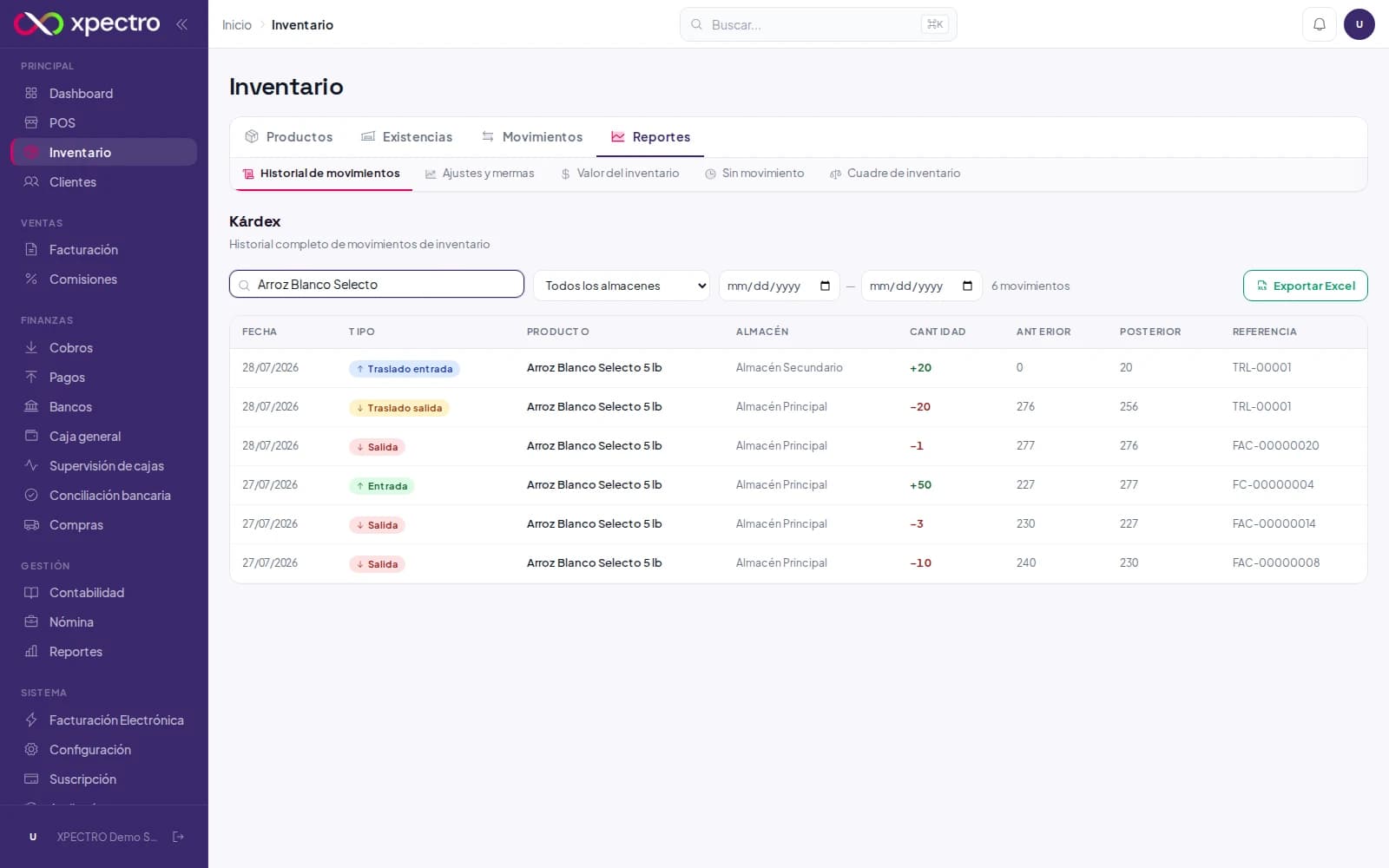Click the Inventario breadcrumb item

pos(302,25)
